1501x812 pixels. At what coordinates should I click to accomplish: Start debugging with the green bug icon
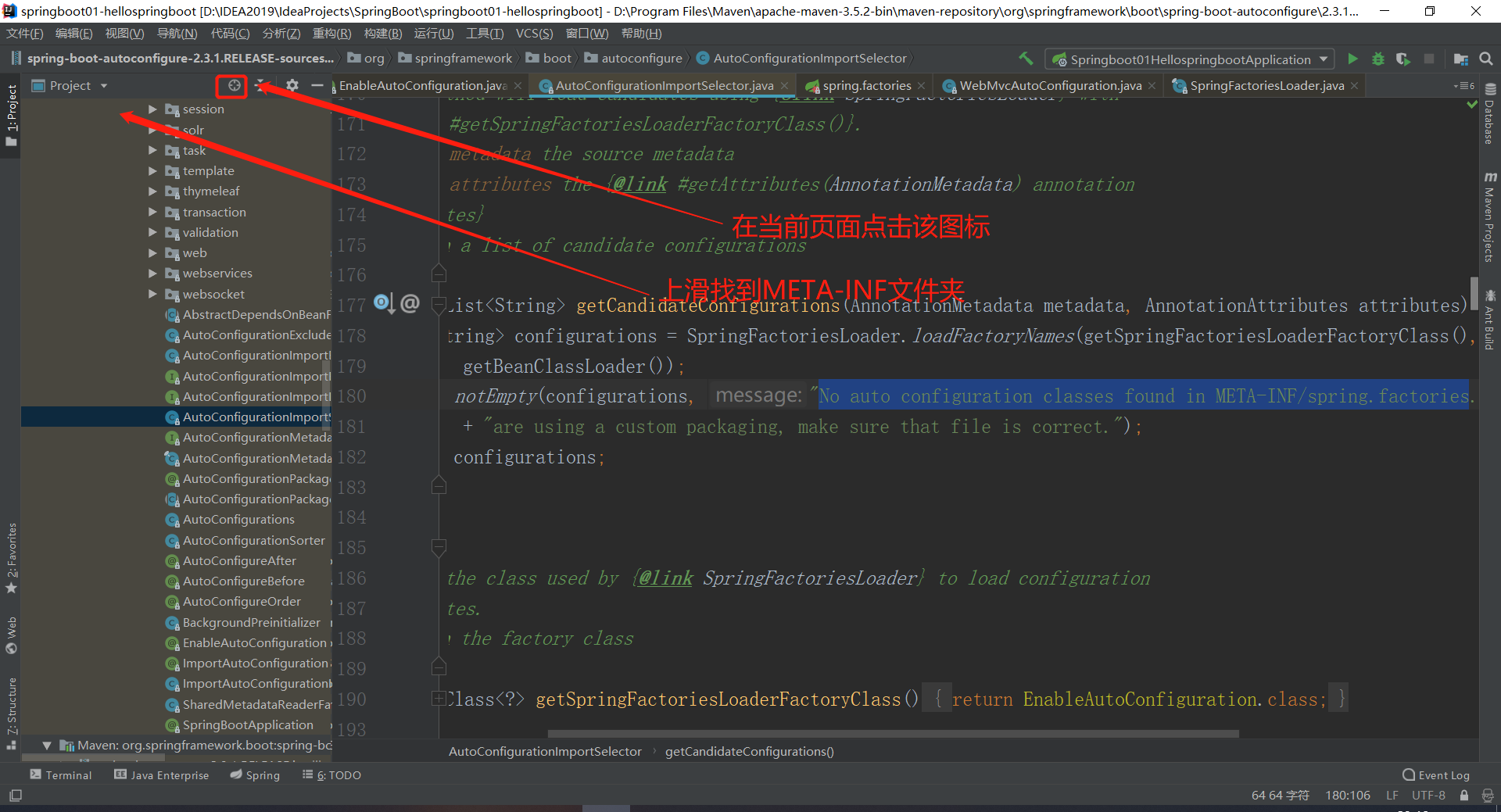pos(1378,59)
